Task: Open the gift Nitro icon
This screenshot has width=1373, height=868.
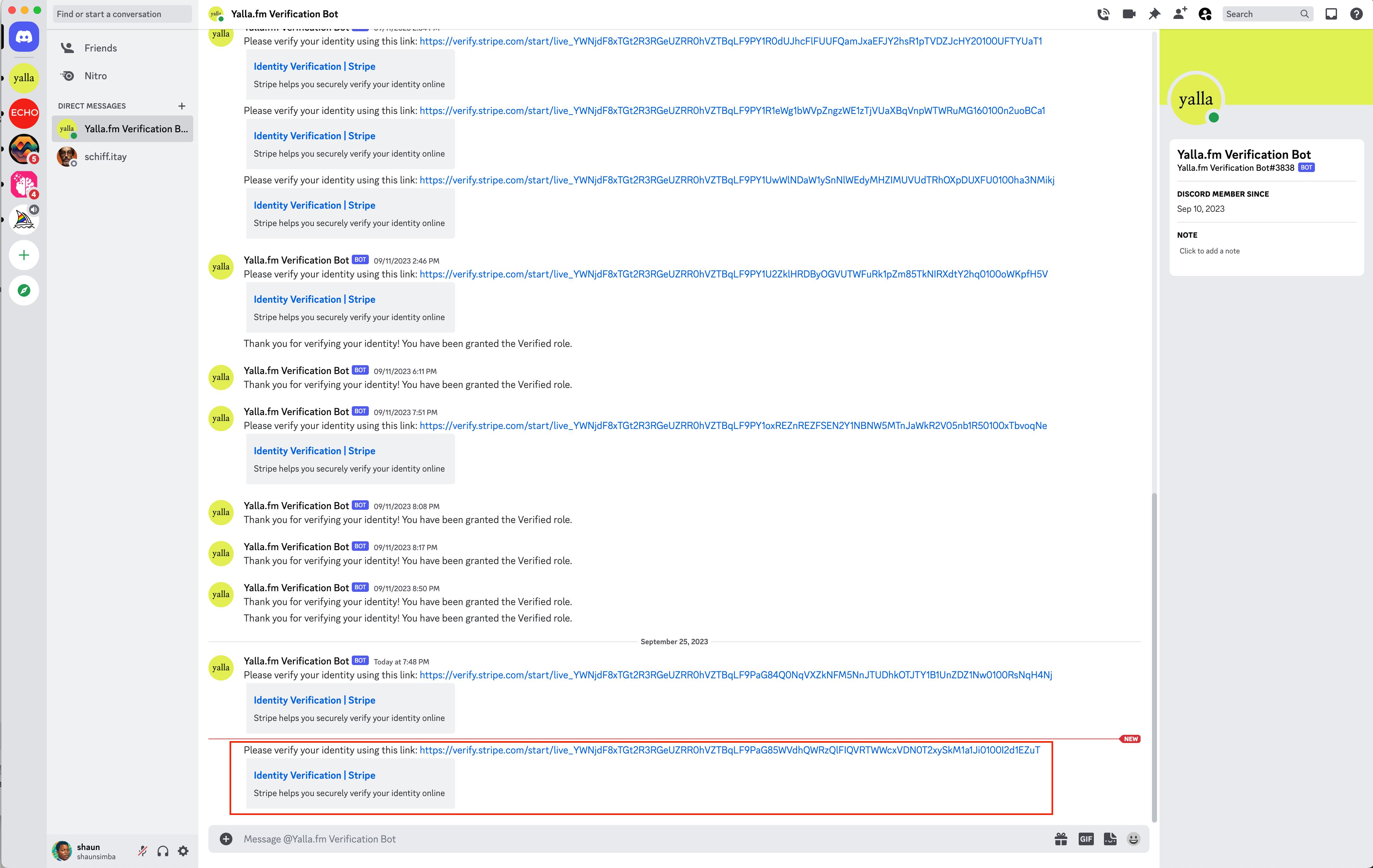Action: [1061, 839]
